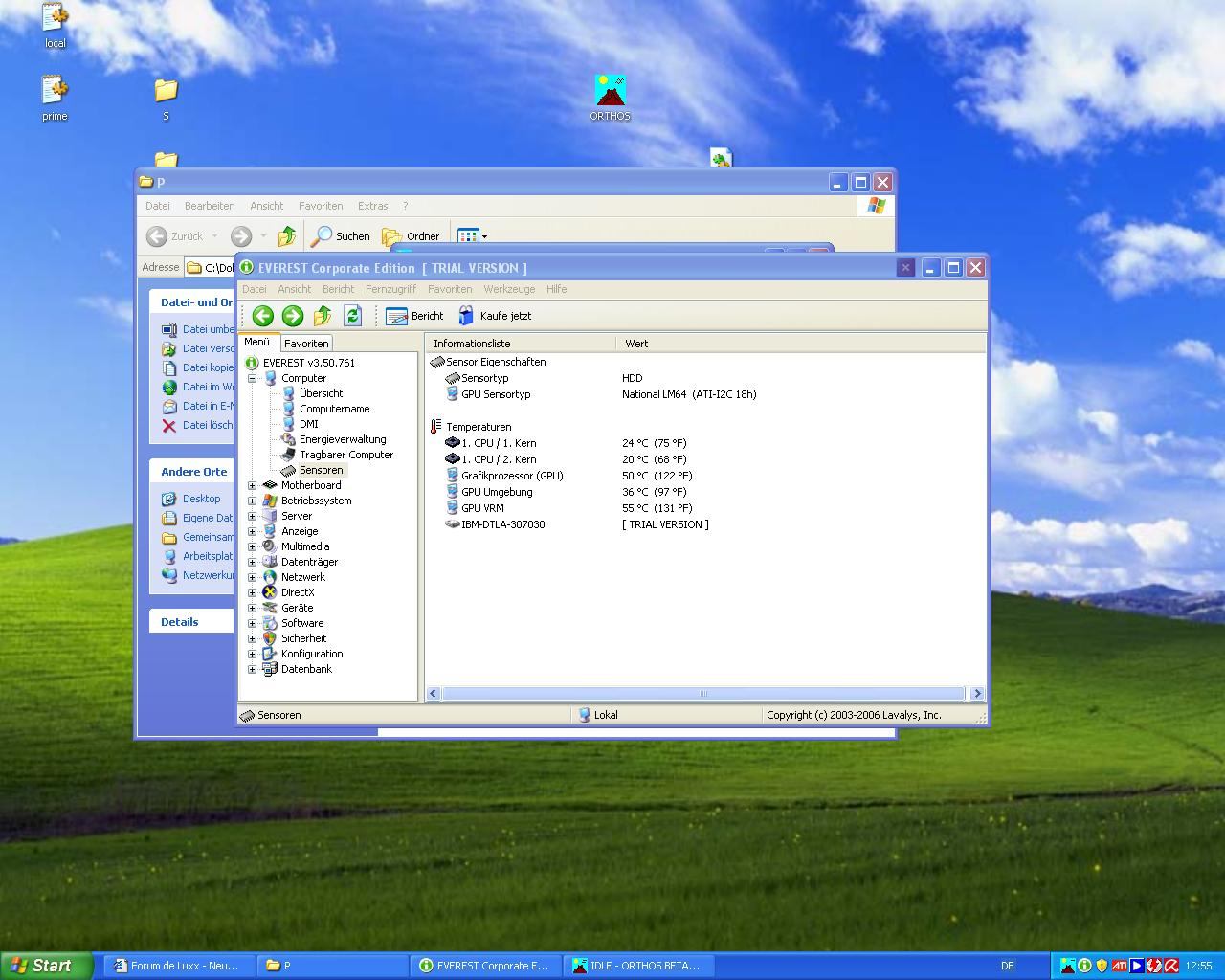Select the Computername tree item

(334, 409)
